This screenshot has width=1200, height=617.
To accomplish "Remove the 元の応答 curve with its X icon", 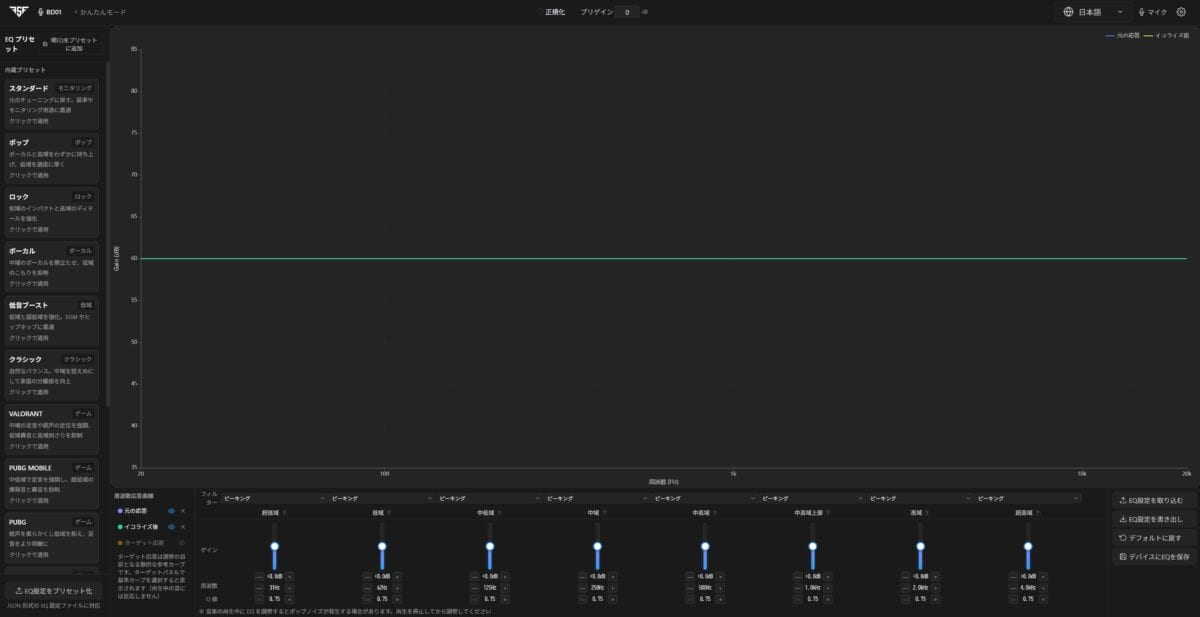I will click(x=183, y=511).
